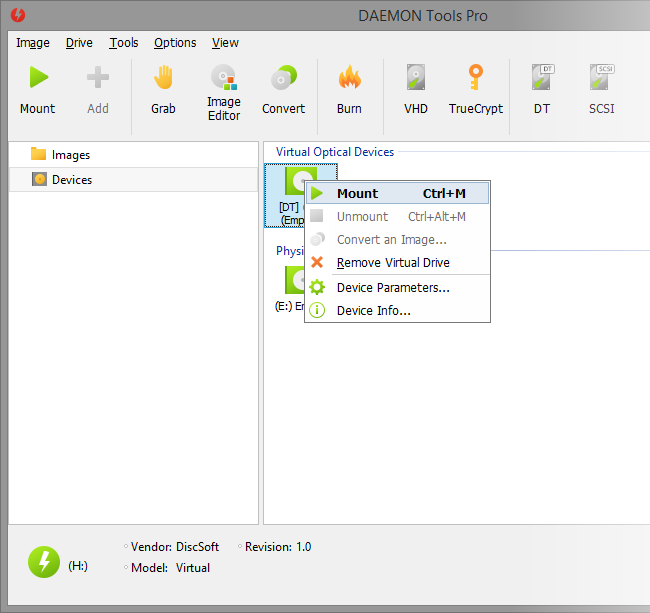Choose Convert an Image in context menu
This screenshot has width=650, height=613.
(x=398, y=240)
